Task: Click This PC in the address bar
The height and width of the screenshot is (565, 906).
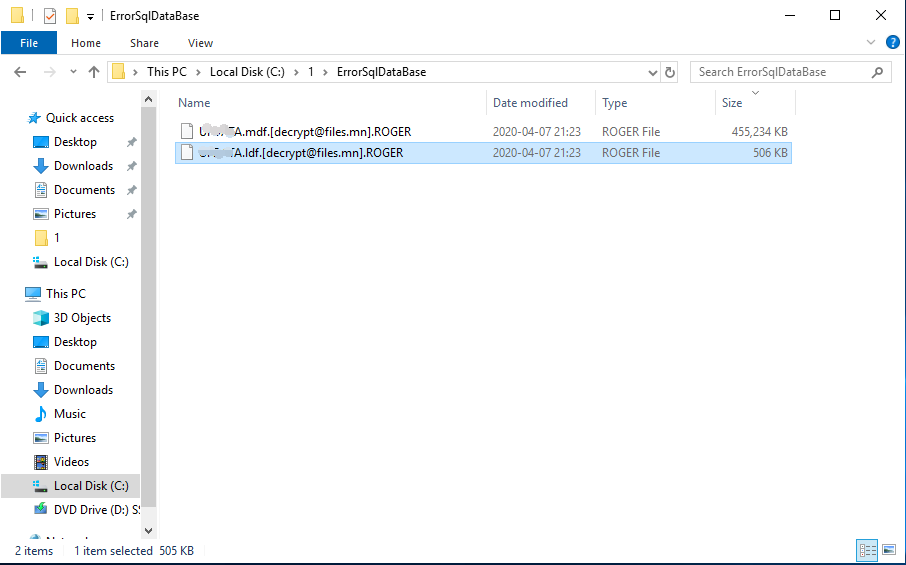Action: (x=166, y=72)
